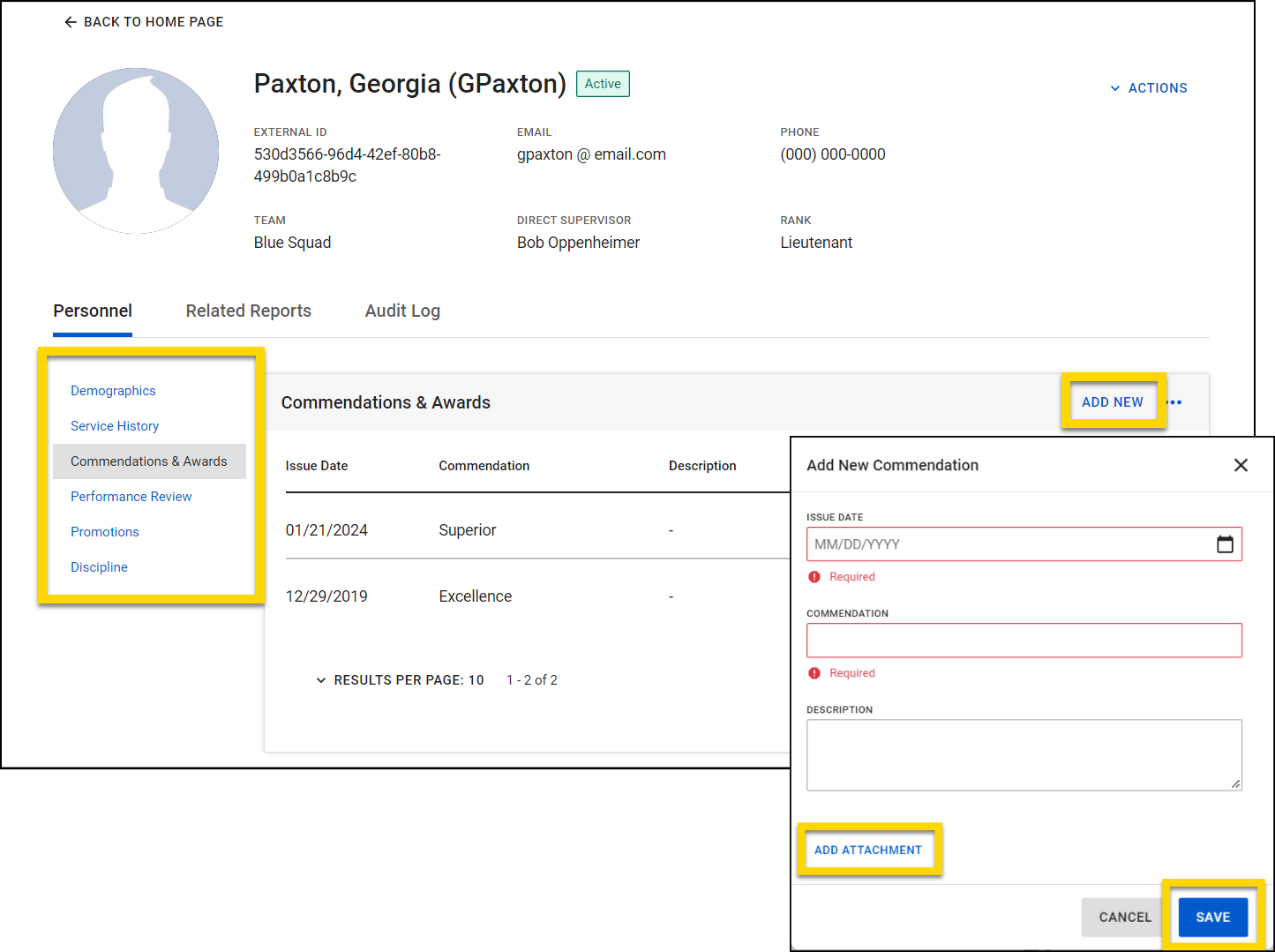Image resolution: width=1275 pixels, height=952 pixels.
Task: Open the Audit Log tab
Action: click(402, 311)
